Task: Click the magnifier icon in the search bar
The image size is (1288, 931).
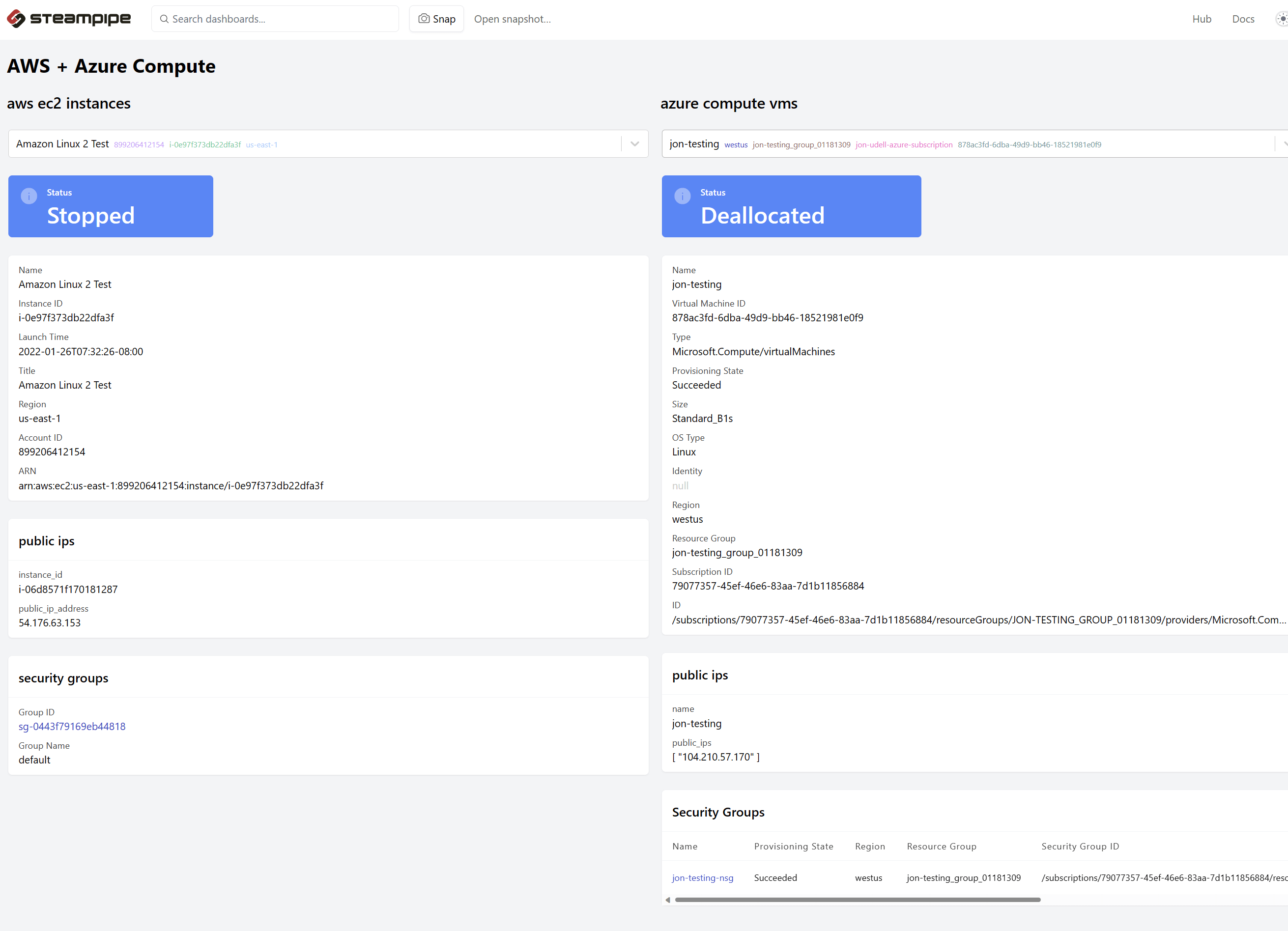Action: [165, 19]
